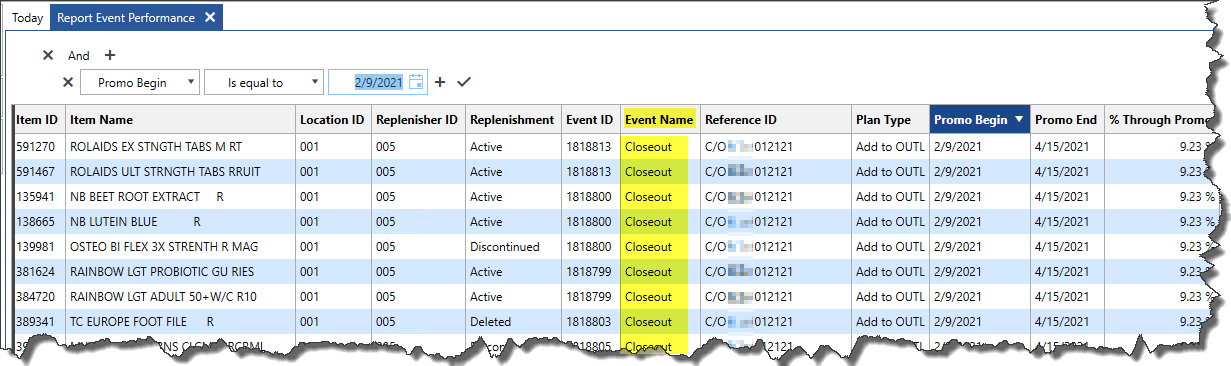Open the calendar date picker icon

[x=417, y=82]
